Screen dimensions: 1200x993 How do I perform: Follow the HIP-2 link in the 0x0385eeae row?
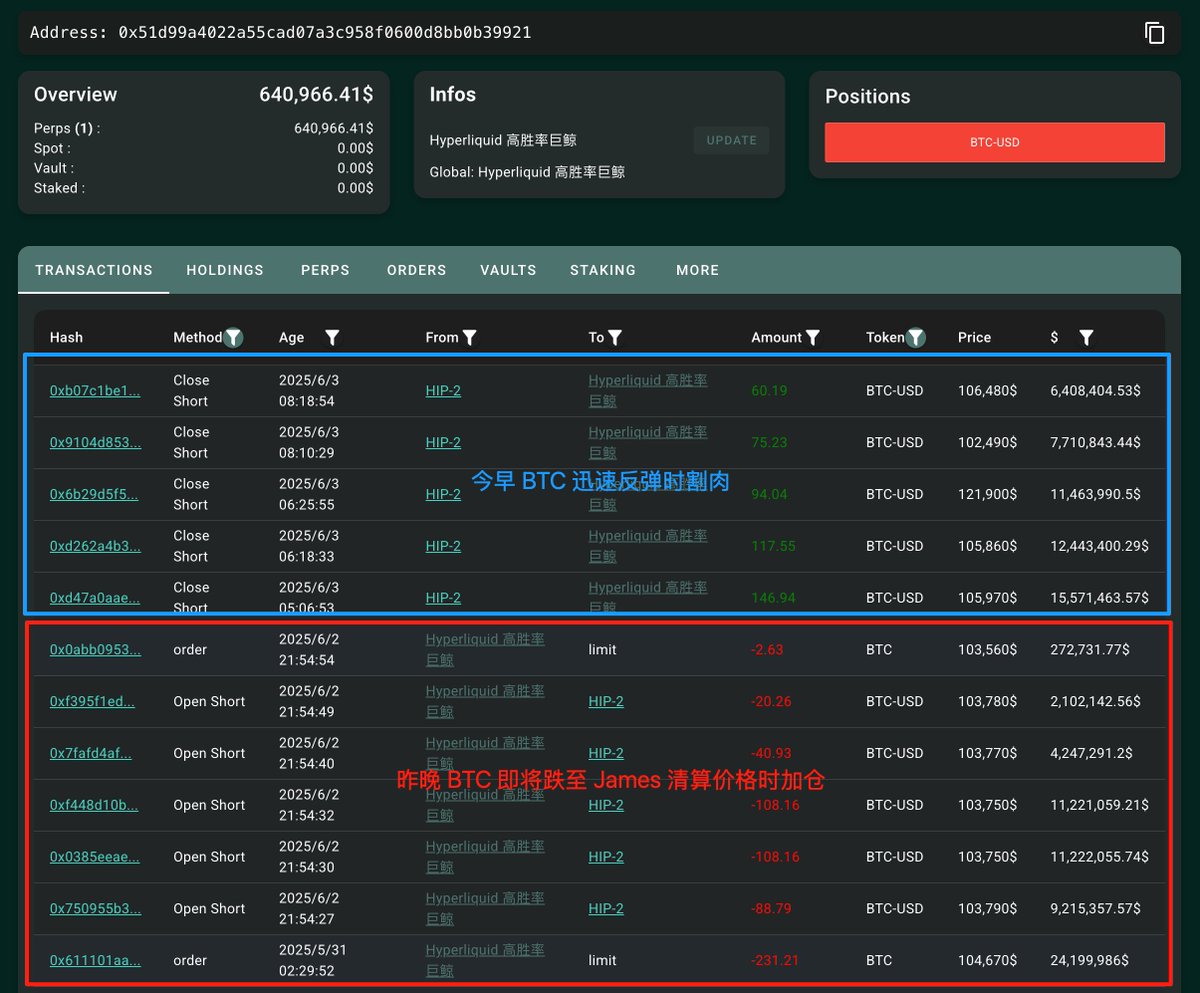coord(606,857)
